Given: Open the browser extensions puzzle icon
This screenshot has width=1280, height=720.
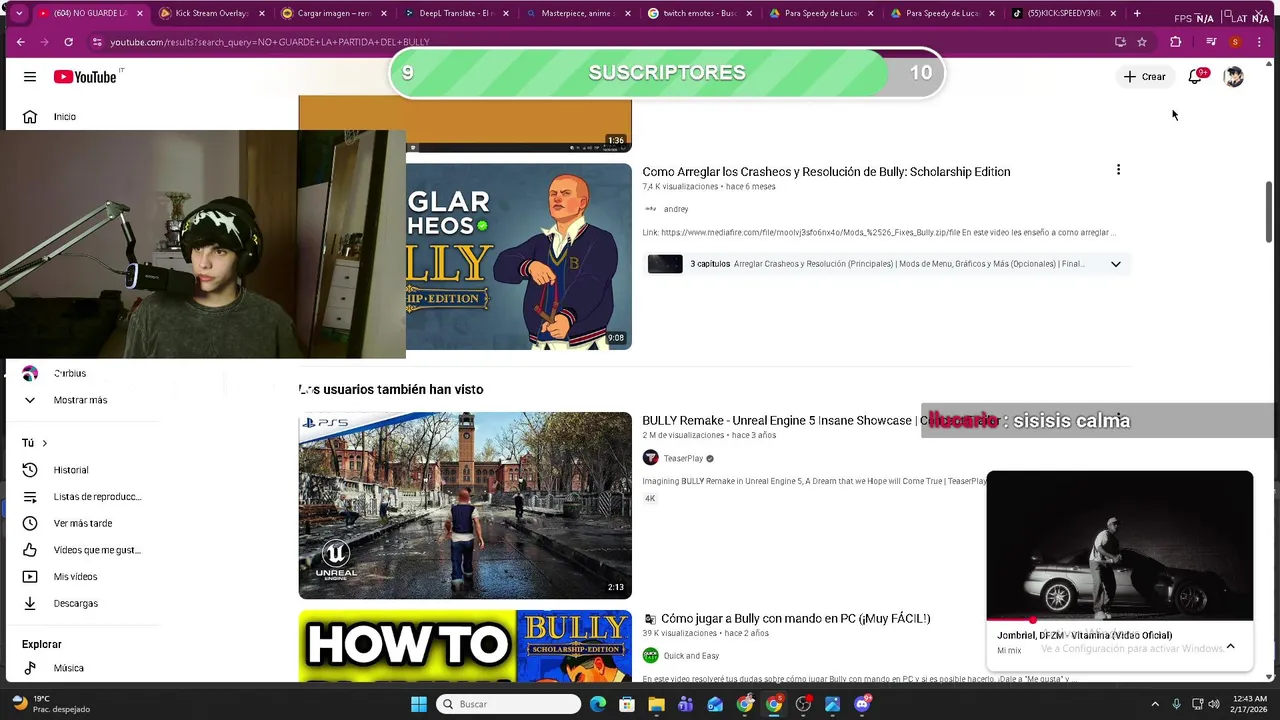Looking at the screenshot, I should 1175,42.
